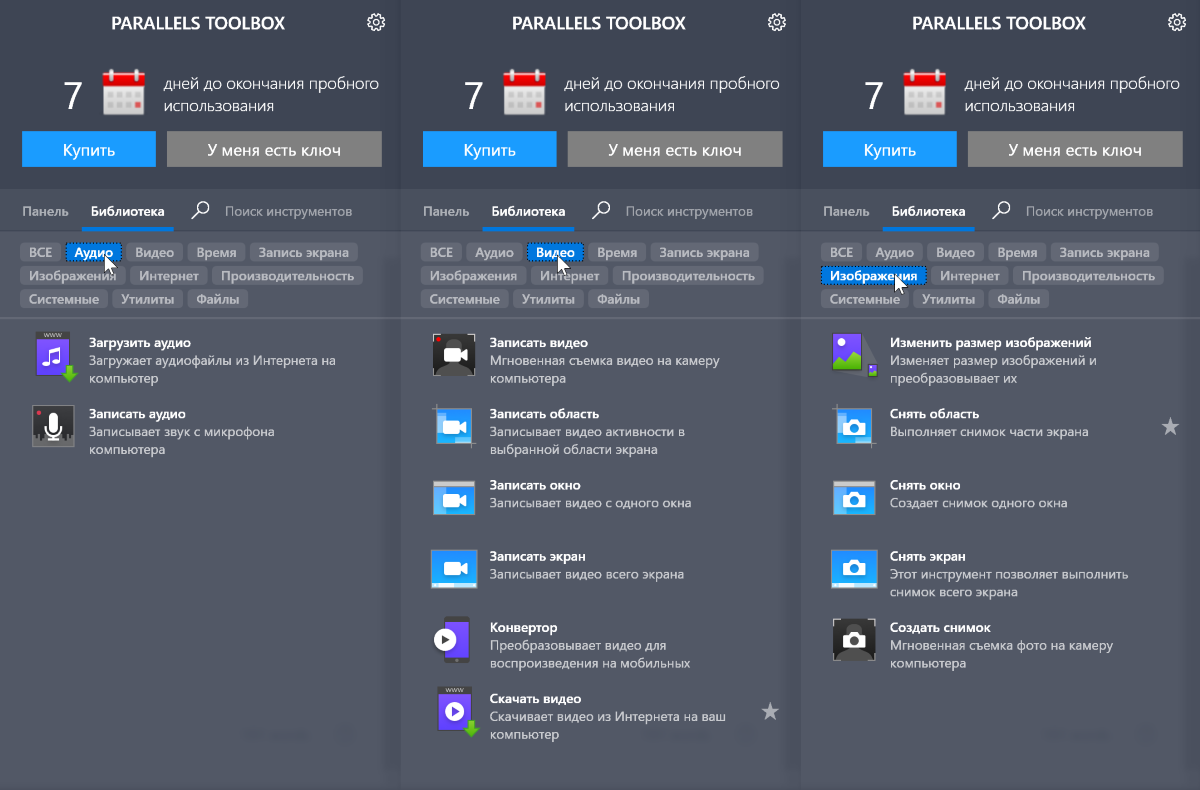Open the Записать окно tool icon
This screenshot has width=1200, height=790.
tap(453, 497)
